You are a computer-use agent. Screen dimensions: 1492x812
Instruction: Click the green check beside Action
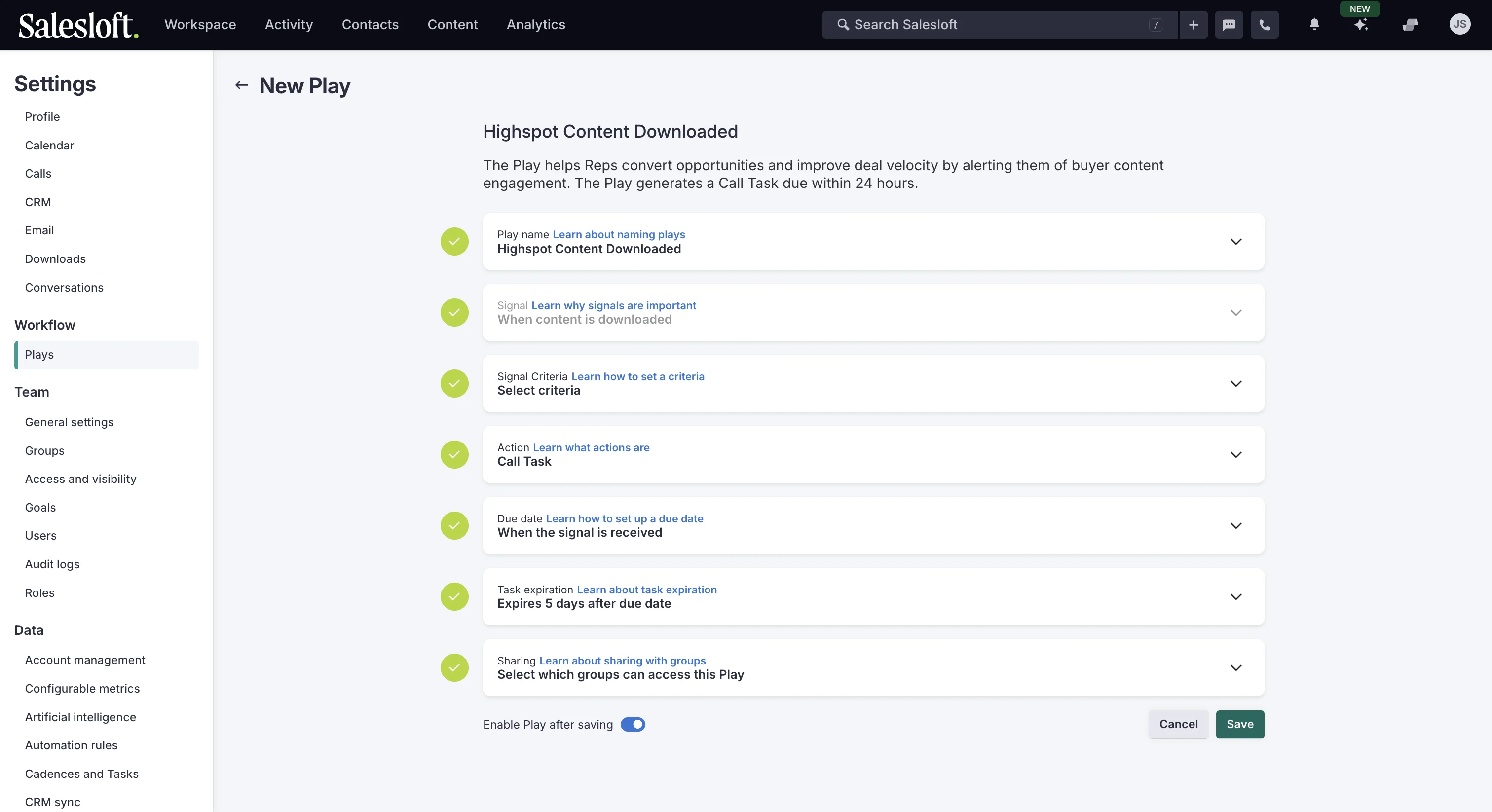455,455
